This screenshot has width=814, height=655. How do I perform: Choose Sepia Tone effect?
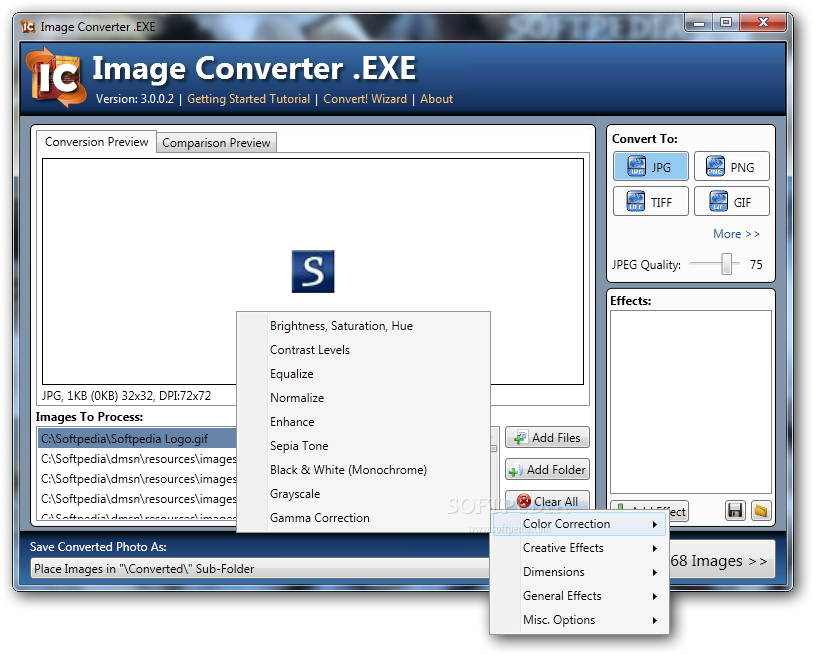point(363,446)
